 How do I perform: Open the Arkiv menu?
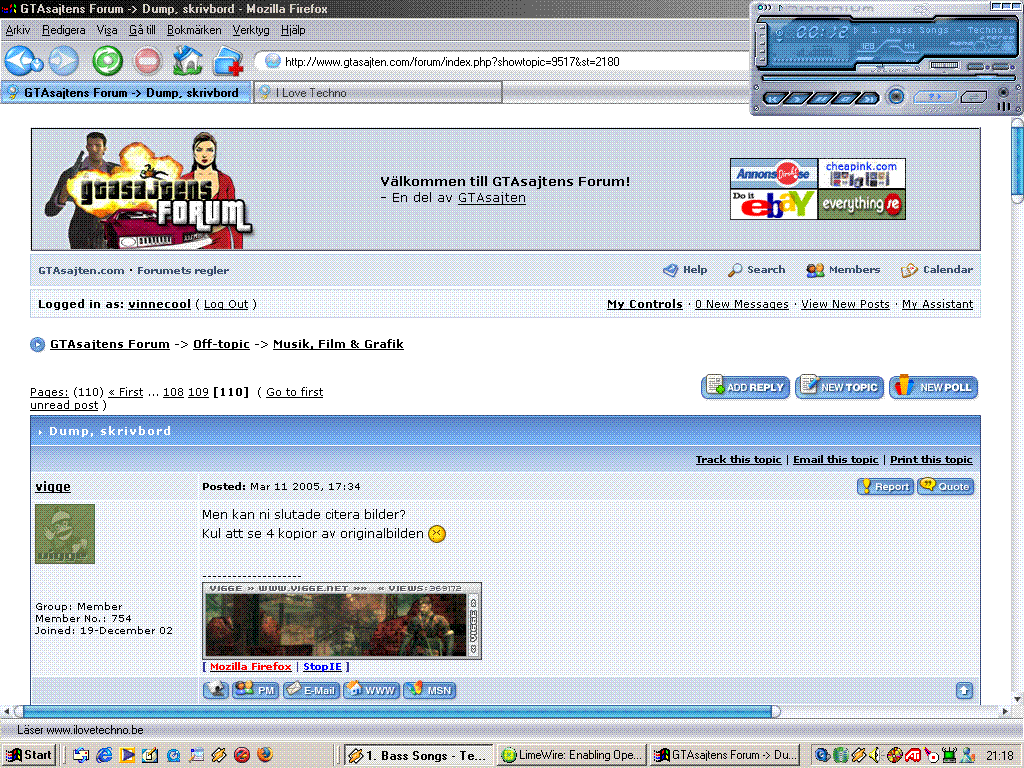pyautogui.click(x=18, y=30)
